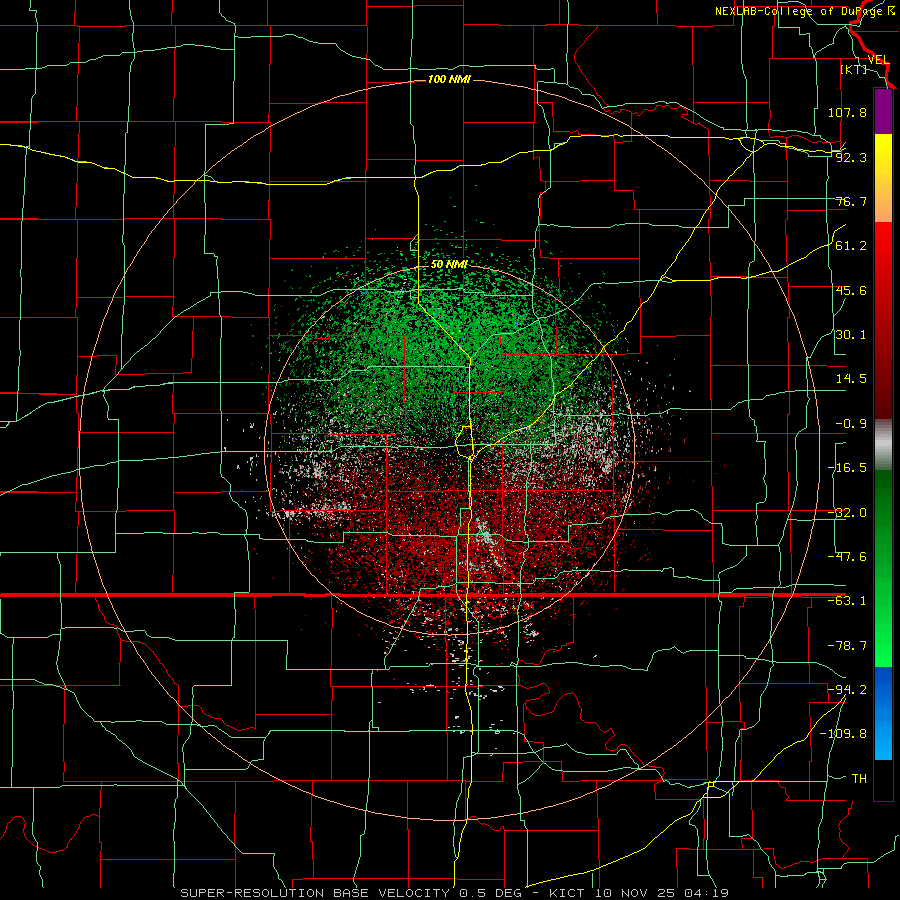This screenshot has height=900, width=900.
Task: Click the blue segment of the color bar
Action: 883,713
